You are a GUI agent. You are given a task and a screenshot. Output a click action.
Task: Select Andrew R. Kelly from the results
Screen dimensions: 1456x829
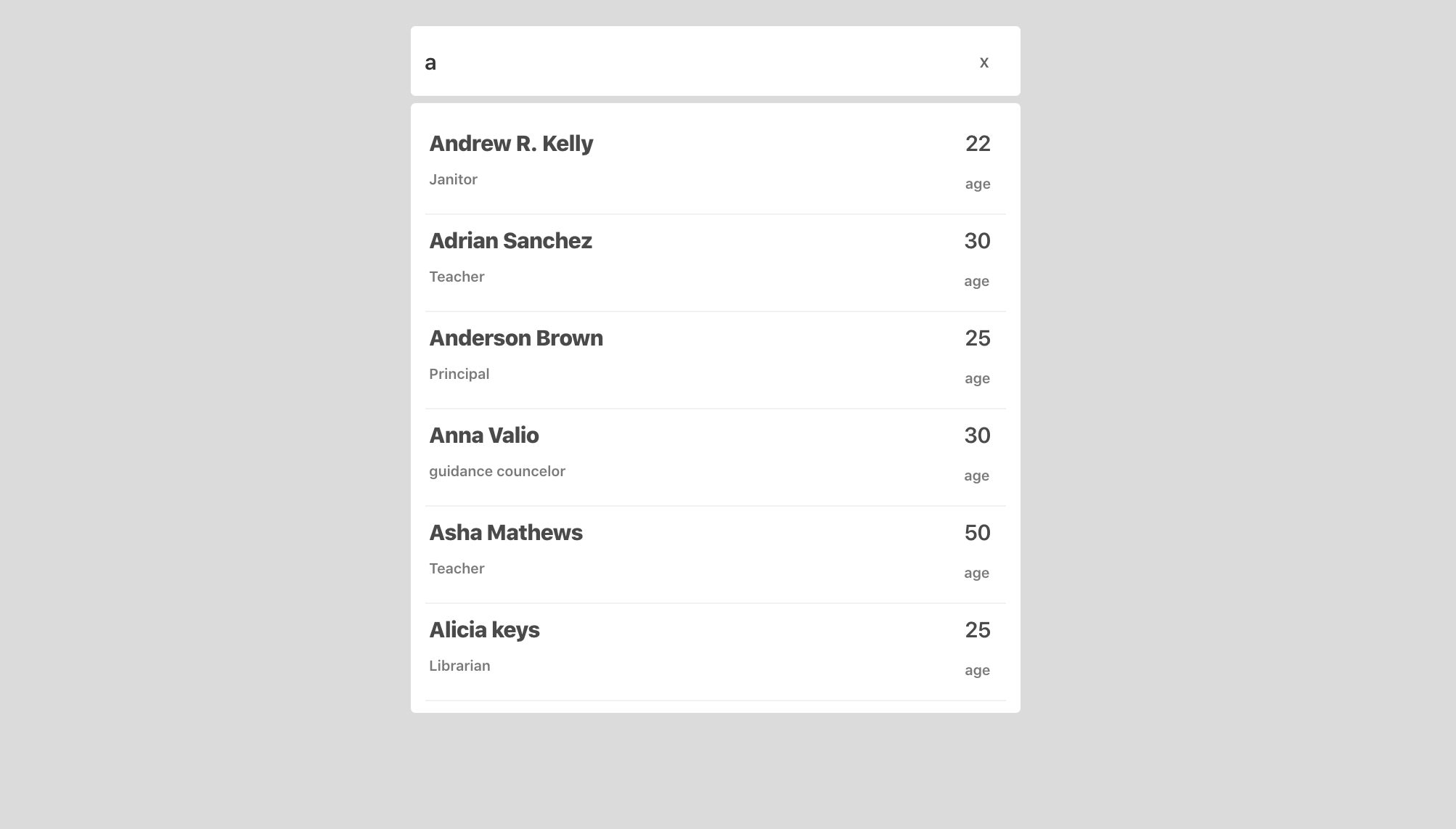(x=512, y=143)
